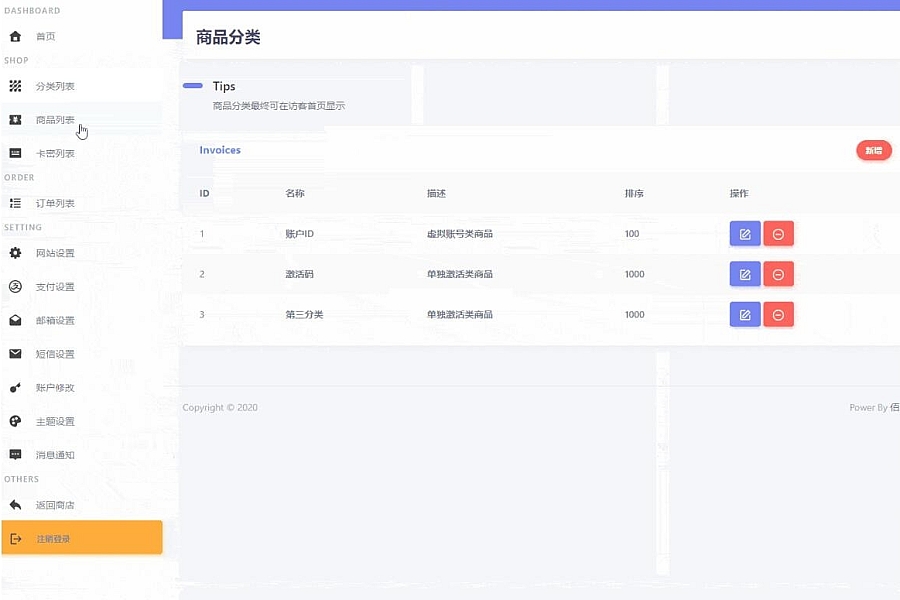Image resolution: width=900 pixels, height=600 pixels.
Task: Select the 账户ID name cell
Action: tap(299, 234)
